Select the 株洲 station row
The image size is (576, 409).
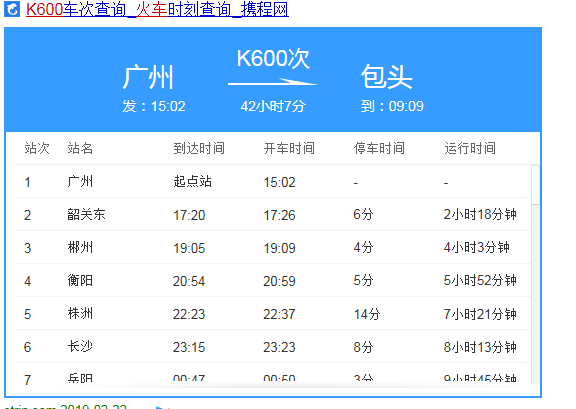tap(272, 313)
